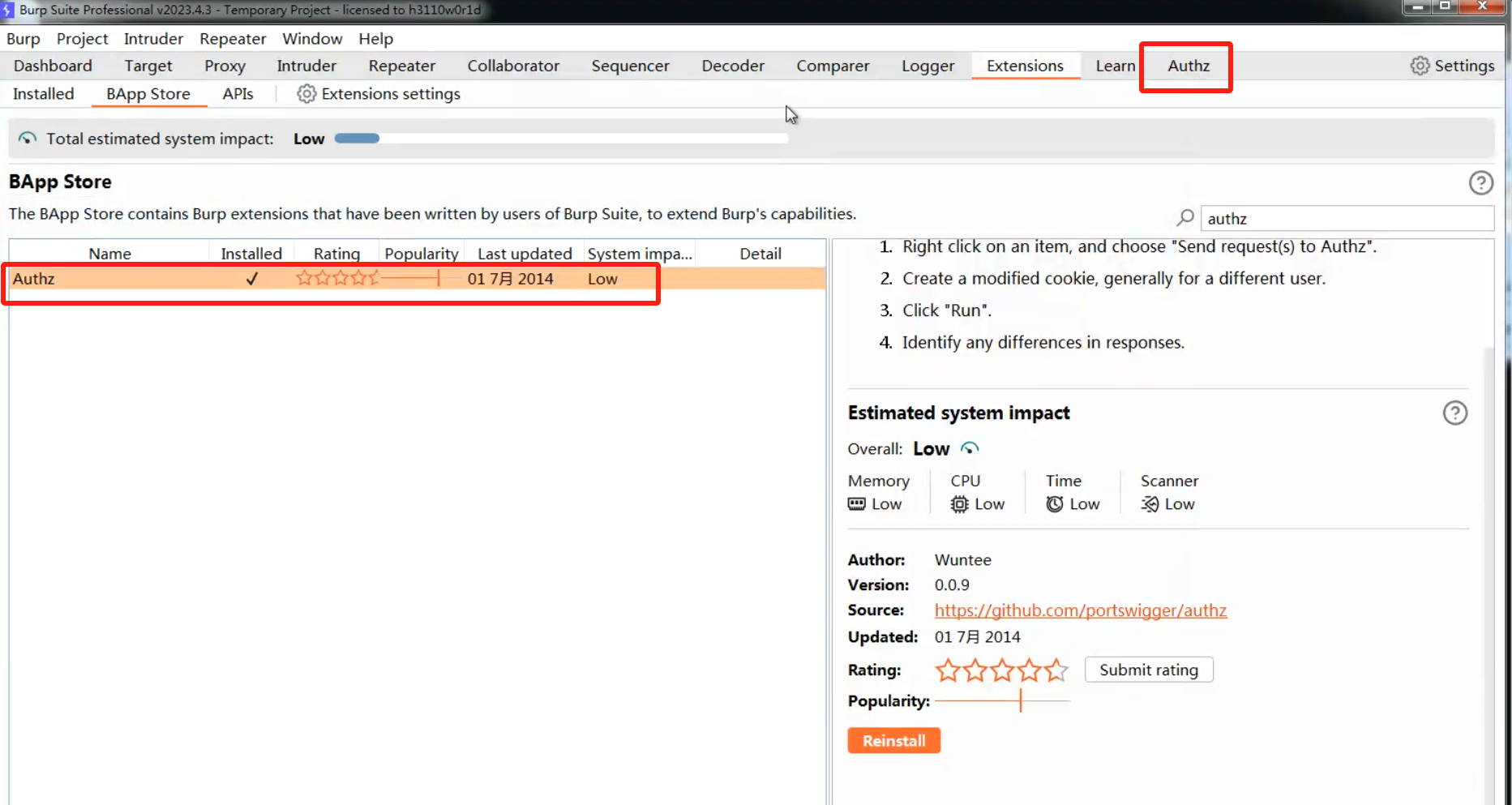
Task: Switch to the Dashboard tab
Action: 53,66
